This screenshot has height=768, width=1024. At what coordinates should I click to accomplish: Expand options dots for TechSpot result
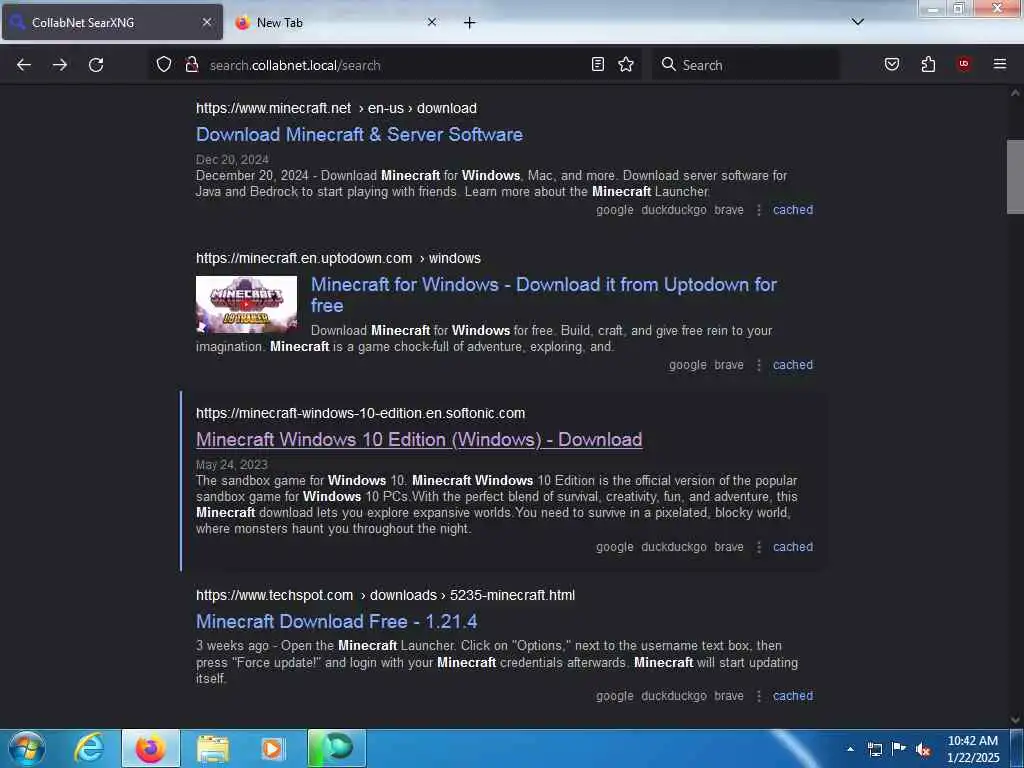[x=759, y=696]
